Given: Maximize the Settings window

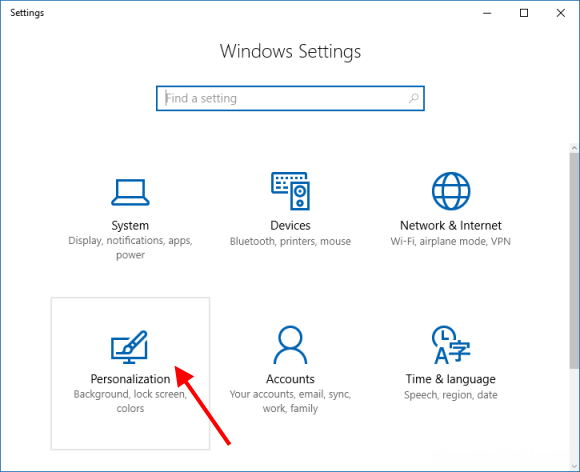Looking at the screenshot, I should (x=524, y=13).
